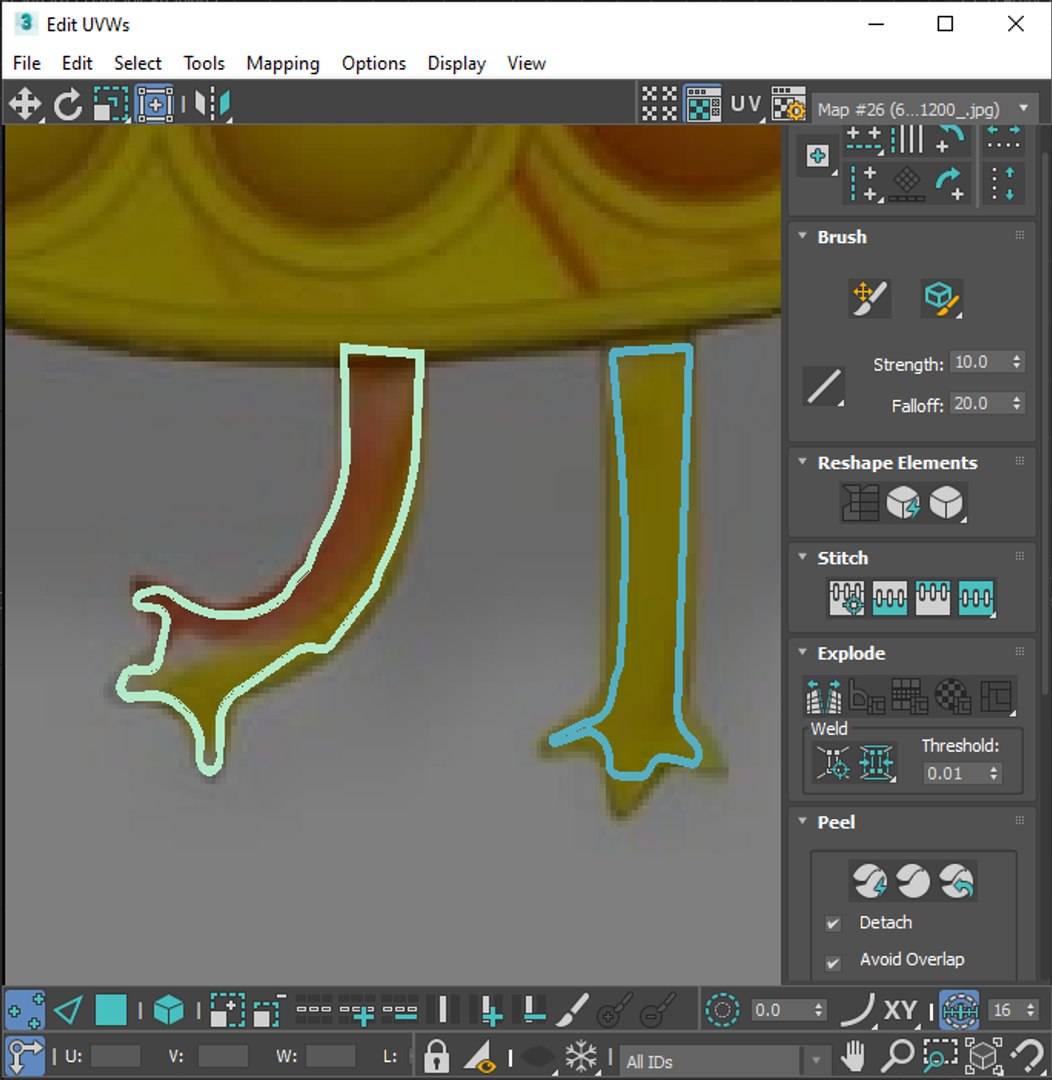Click Stitch to Target icon
Viewport: 1052px width, 1080px height.
pyautogui.click(x=847, y=597)
